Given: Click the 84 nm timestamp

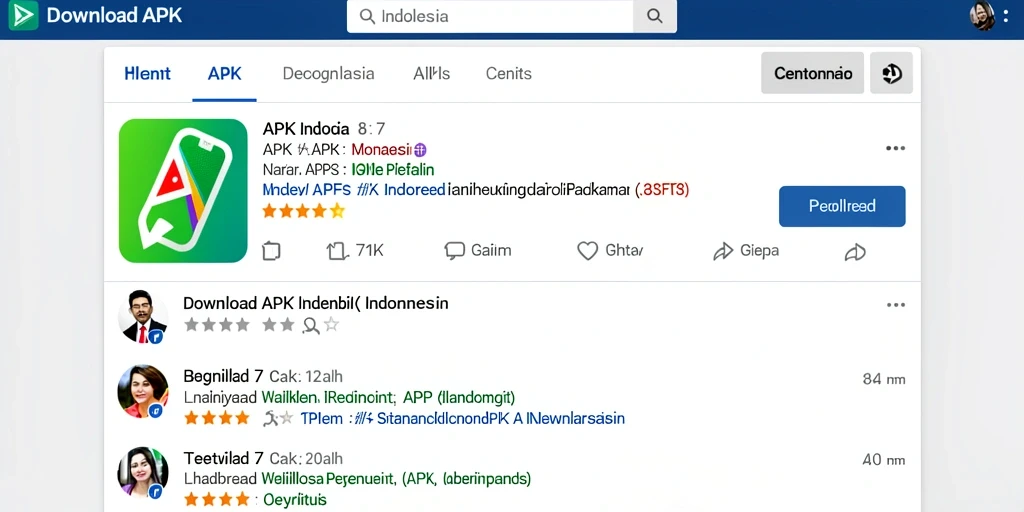Looking at the screenshot, I should (884, 379).
